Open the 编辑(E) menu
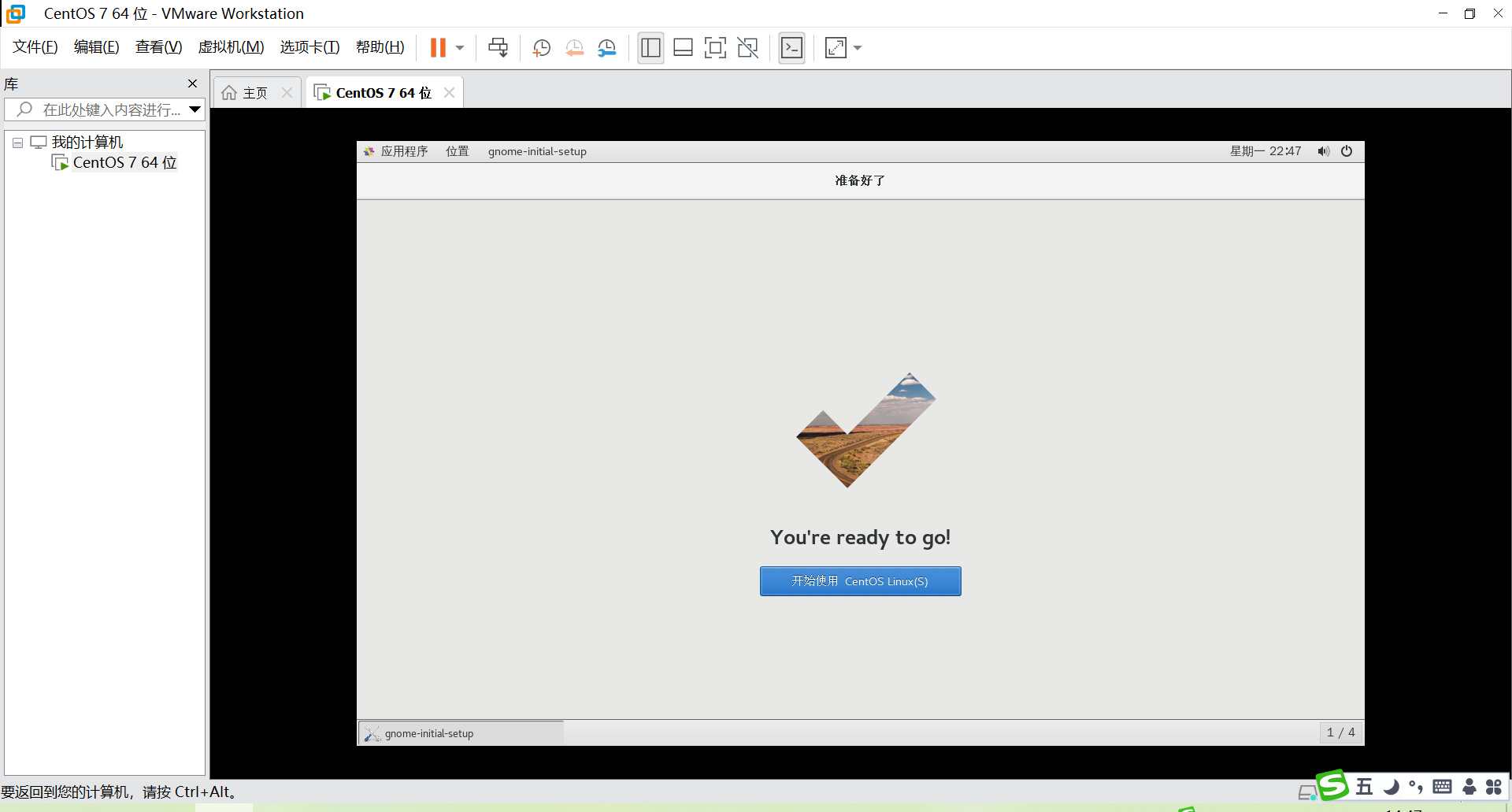The image size is (1512, 812). click(96, 47)
